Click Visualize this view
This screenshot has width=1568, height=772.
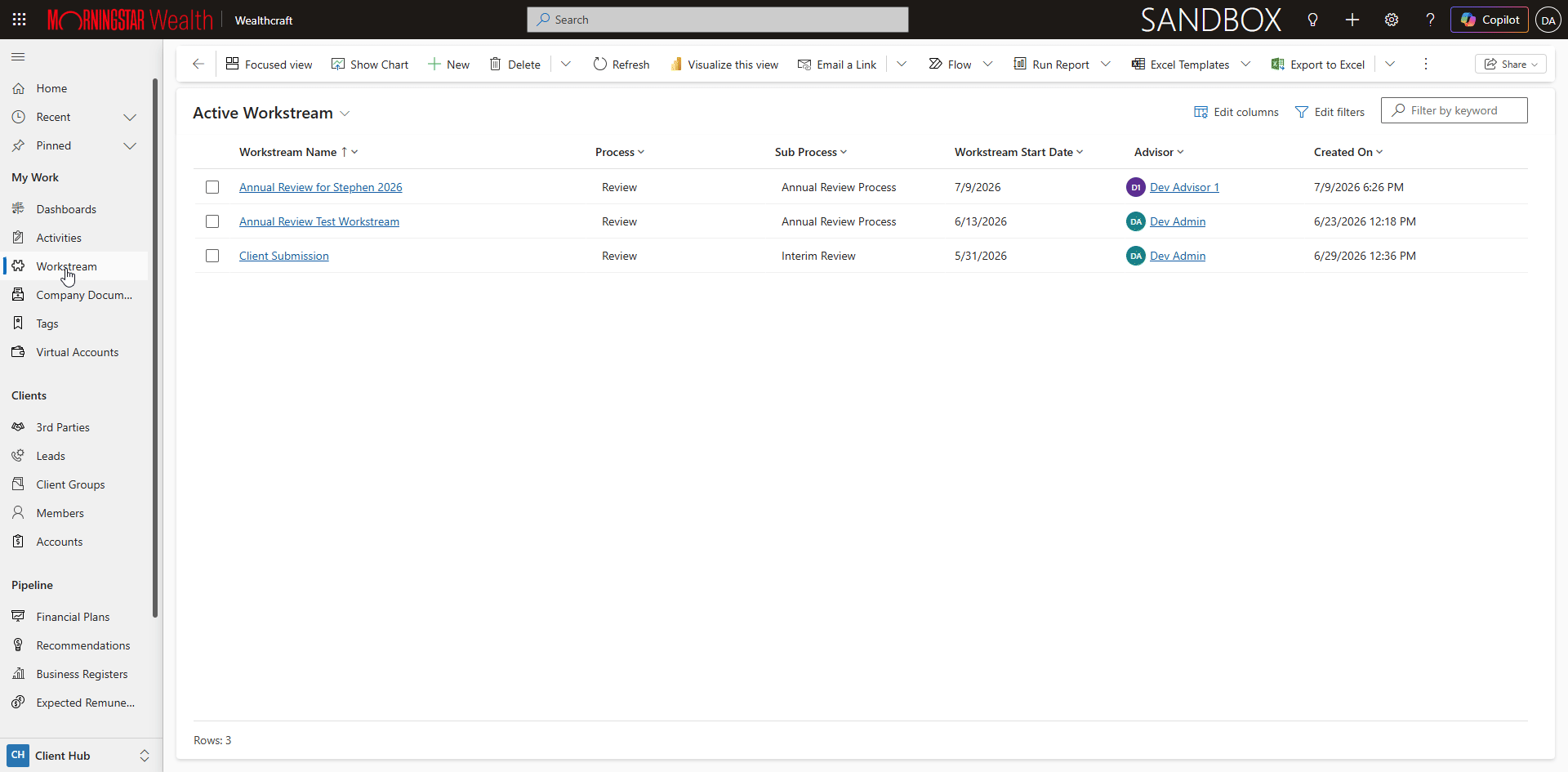click(724, 64)
